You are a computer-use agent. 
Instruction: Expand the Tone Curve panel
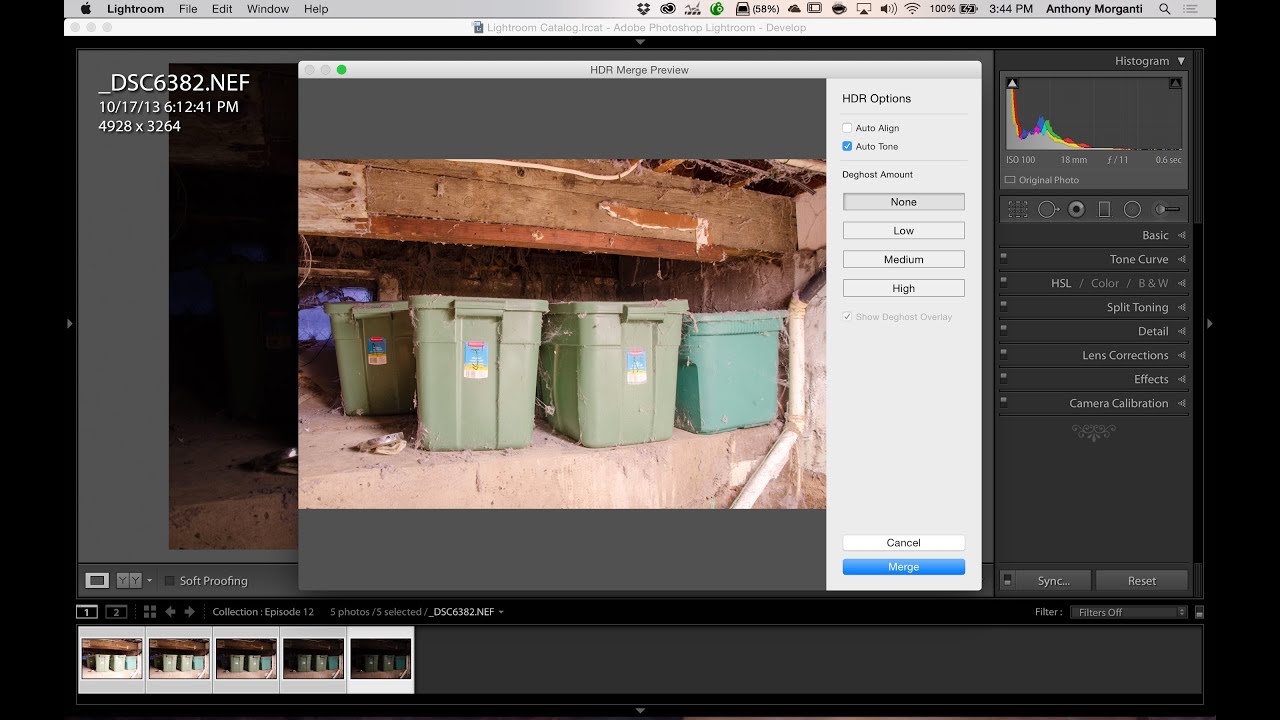(x=1138, y=259)
